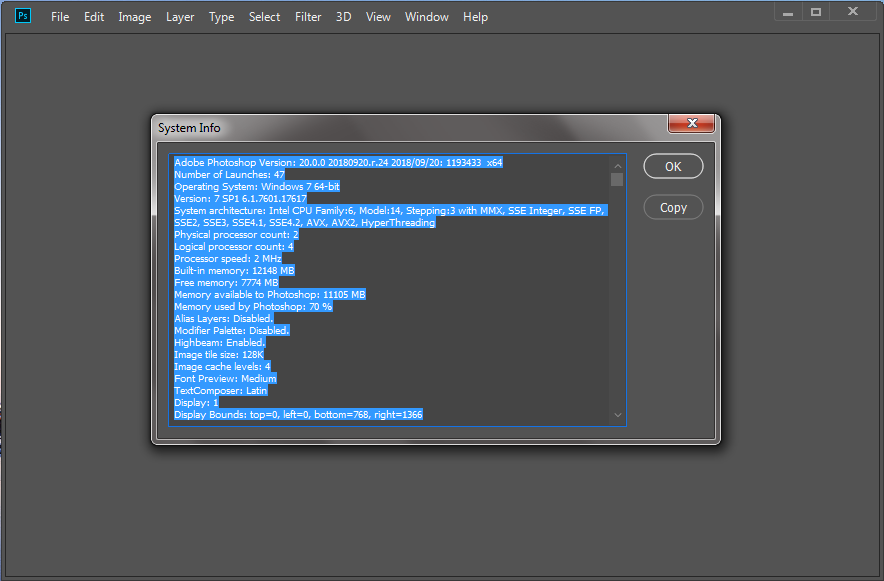The image size is (884, 581).
Task: Open the Image menu
Action: tap(134, 17)
